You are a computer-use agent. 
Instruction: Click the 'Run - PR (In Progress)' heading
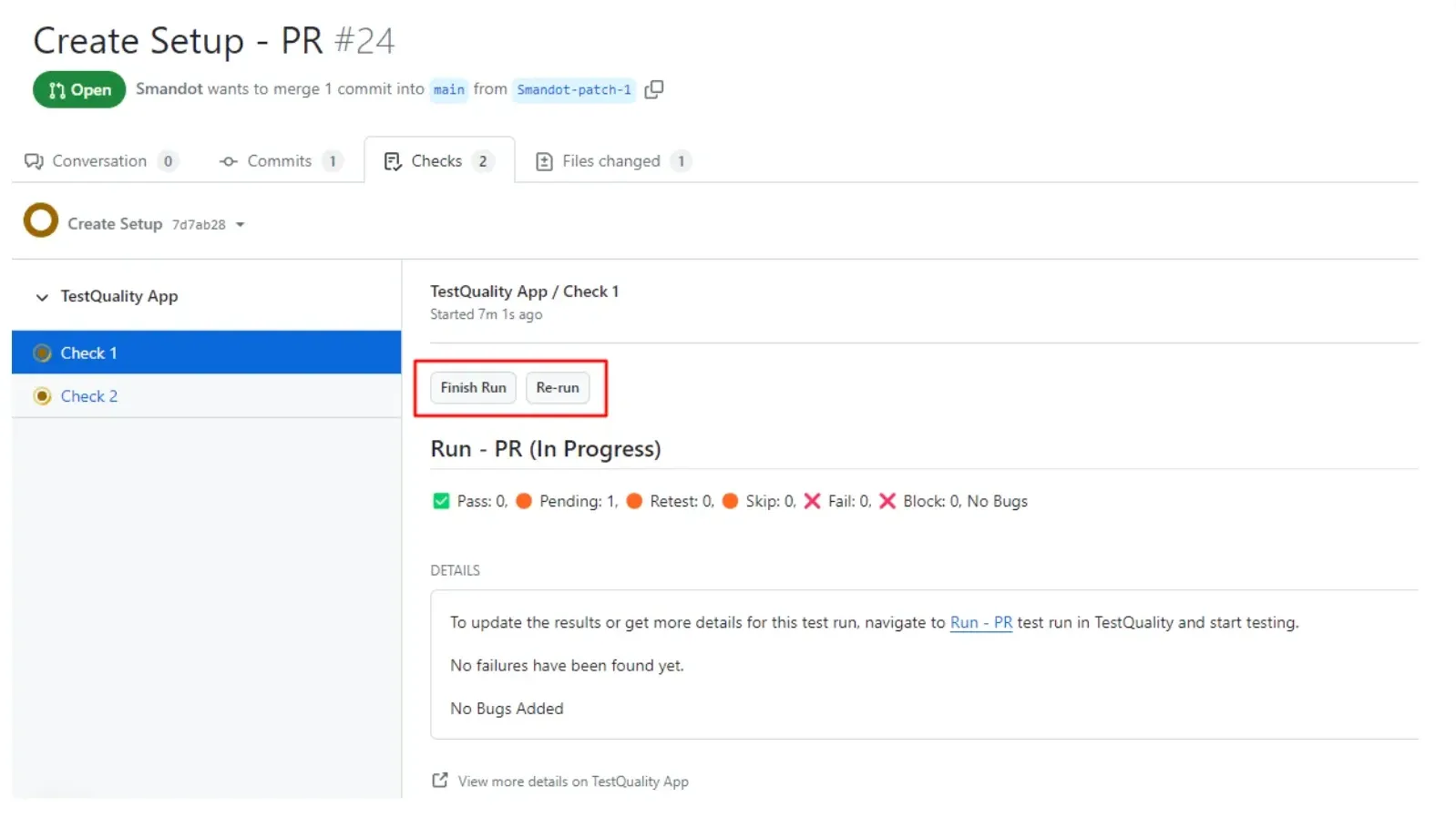(x=546, y=449)
